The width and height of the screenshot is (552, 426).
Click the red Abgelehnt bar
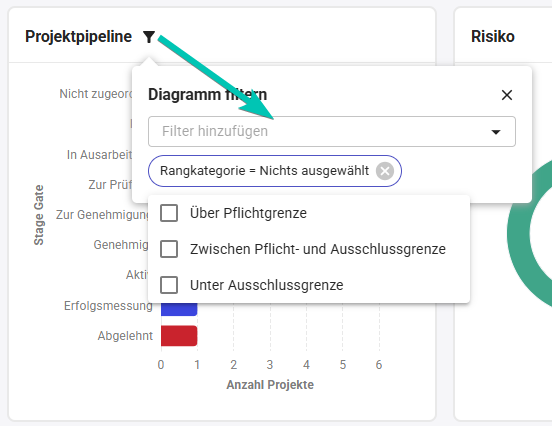[179, 336]
